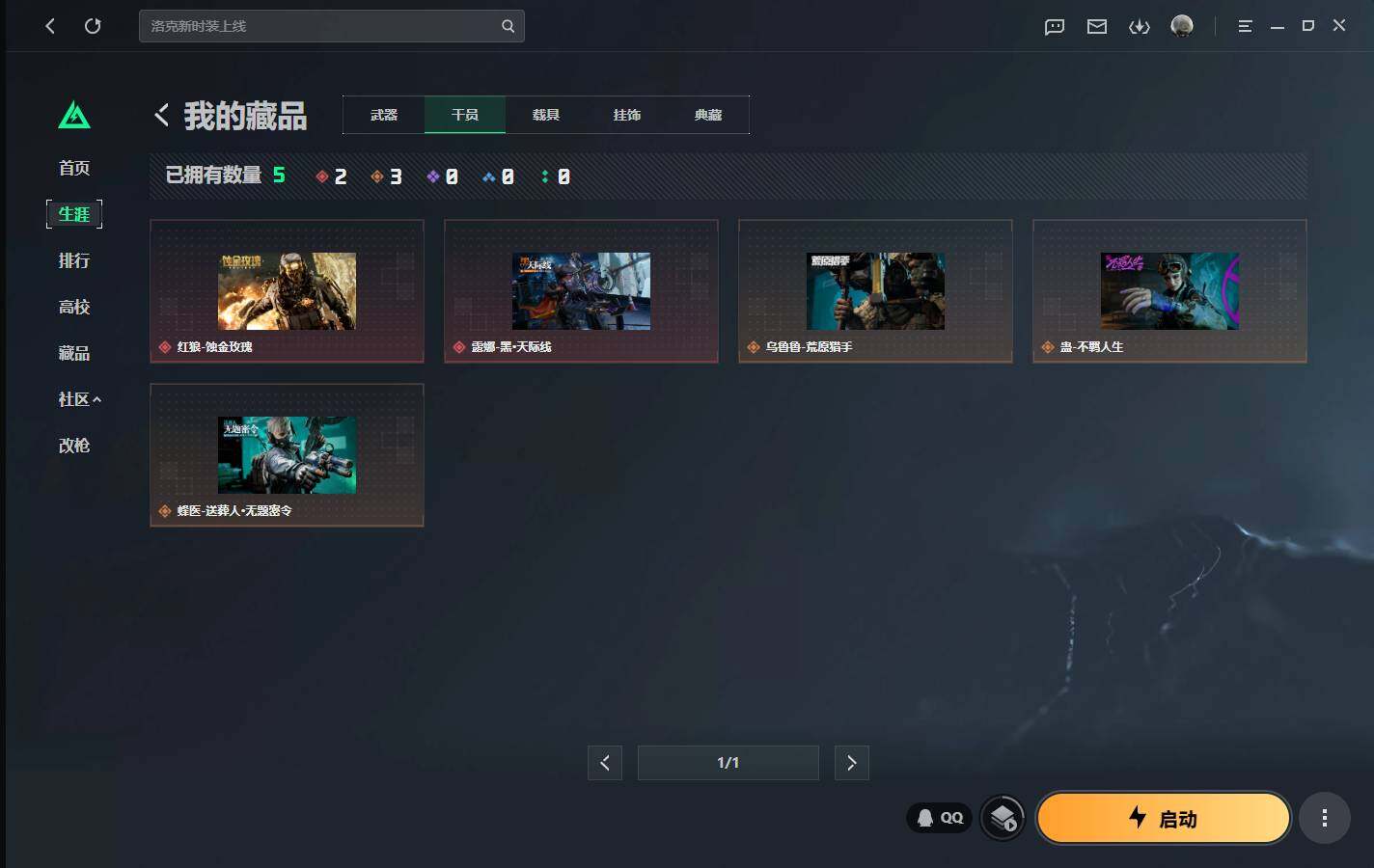Click the rarity icon on the 红狼-蚀金玫瑰 card
The image size is (1374, 868).
coord(165,347)
